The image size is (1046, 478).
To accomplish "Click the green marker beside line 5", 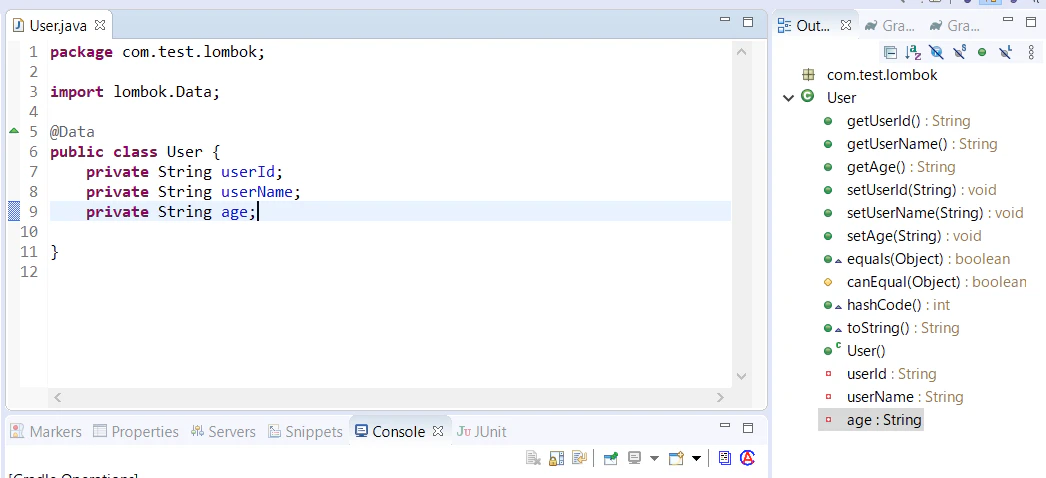I will (13, 131).
